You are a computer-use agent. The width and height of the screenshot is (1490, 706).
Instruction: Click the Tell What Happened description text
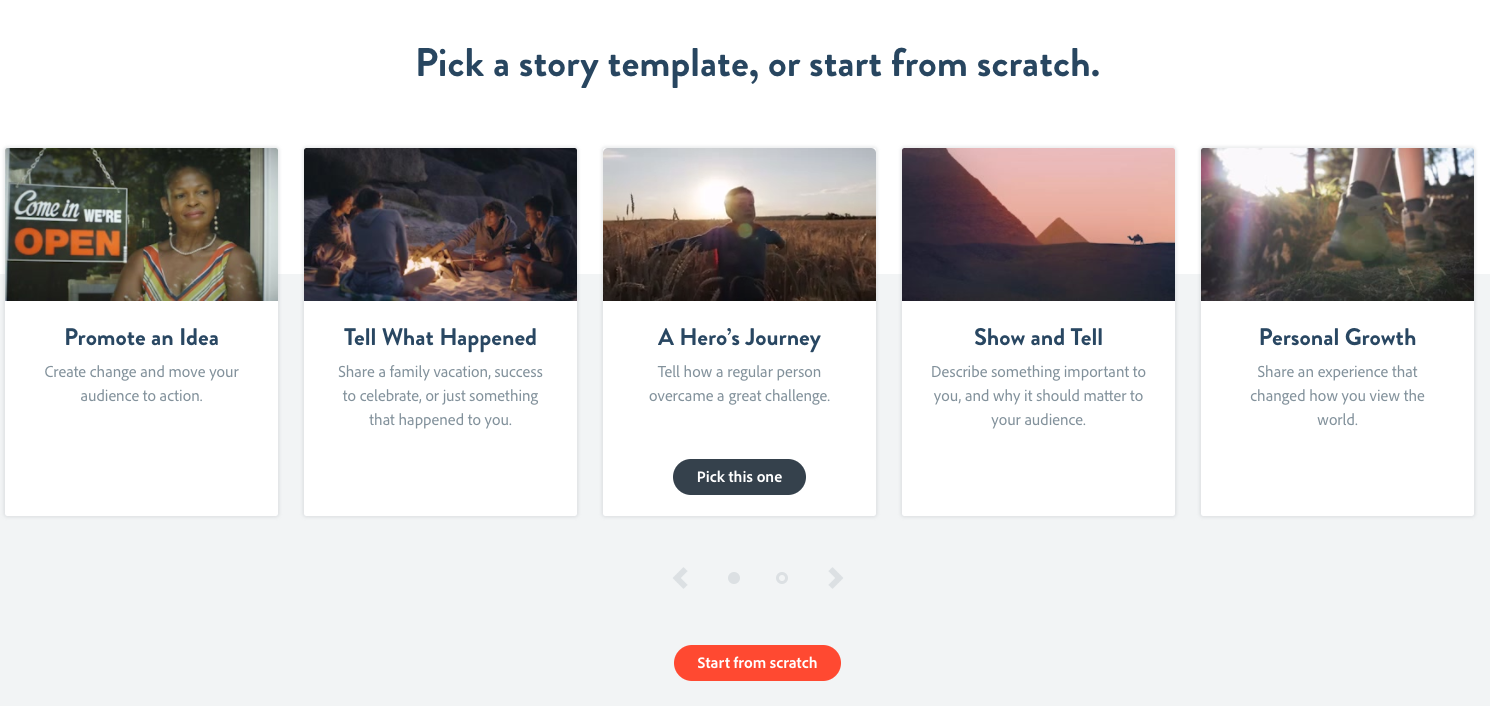(440, 396)
